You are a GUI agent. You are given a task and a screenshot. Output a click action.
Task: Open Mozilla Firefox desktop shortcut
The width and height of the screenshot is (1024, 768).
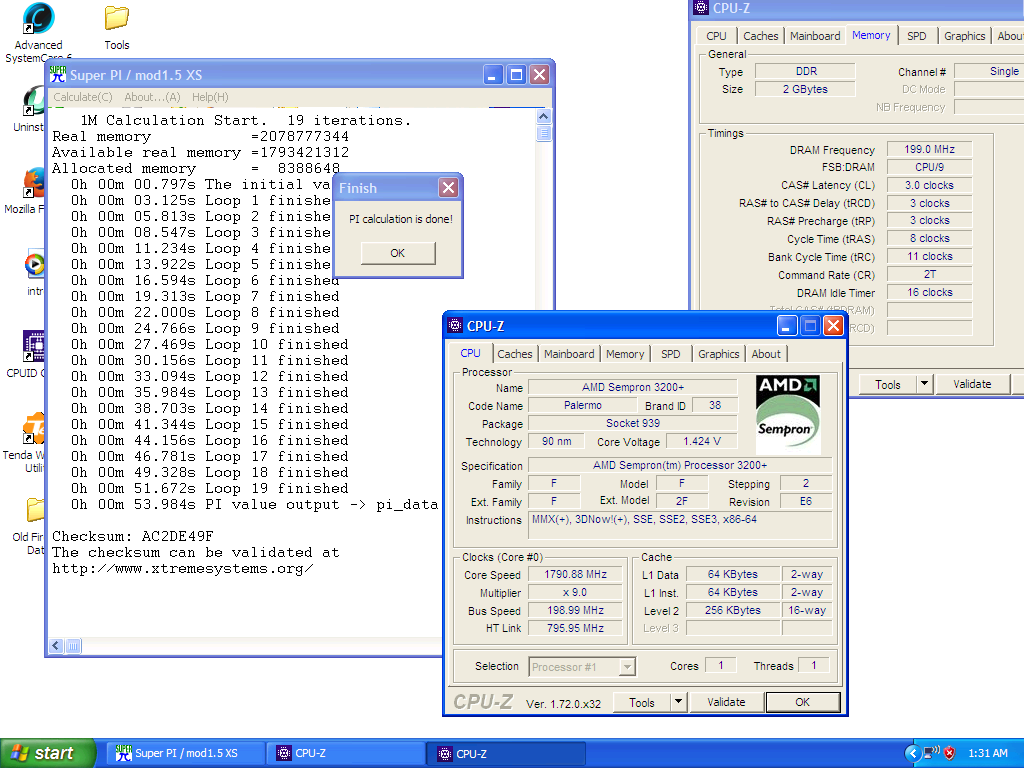[x=34, y=183]
